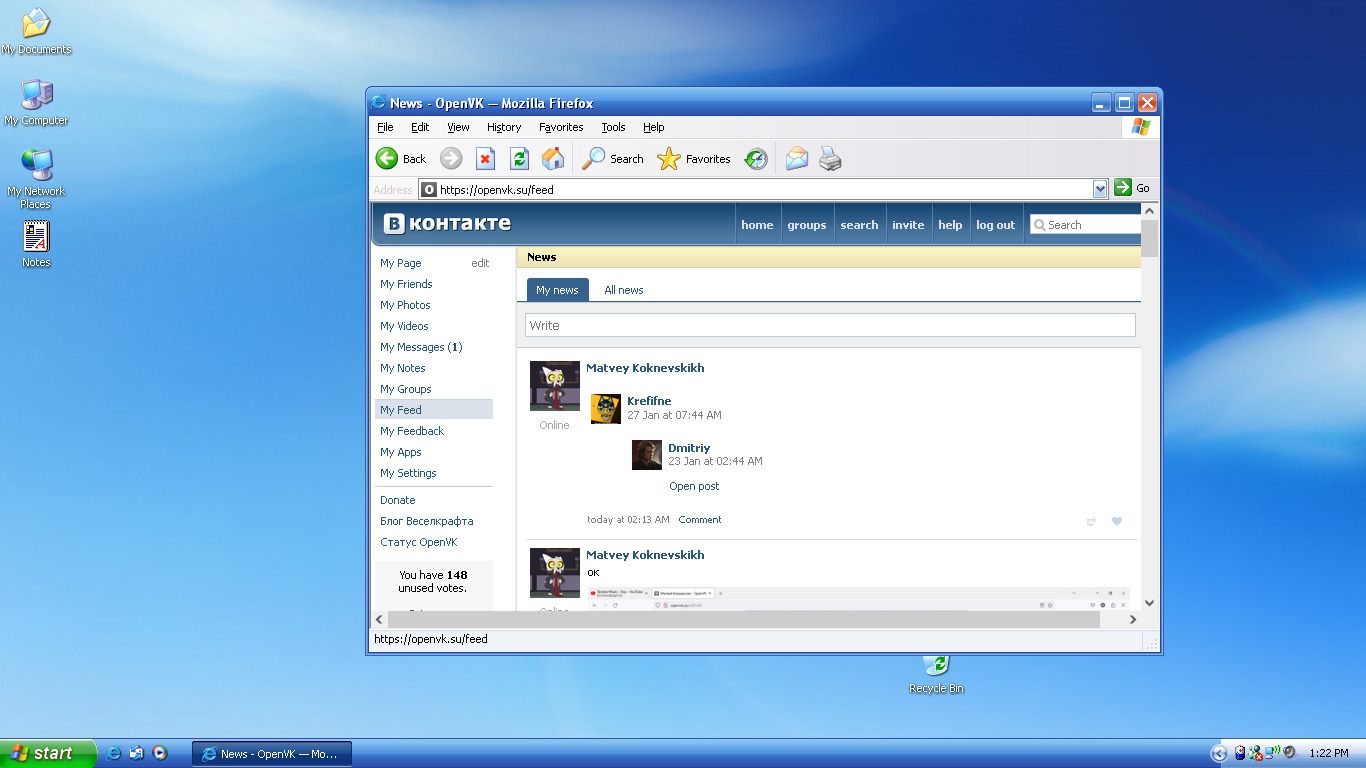Switch to the All news tab
Screen dimensions: 1366x768
[x=623, y=290]
